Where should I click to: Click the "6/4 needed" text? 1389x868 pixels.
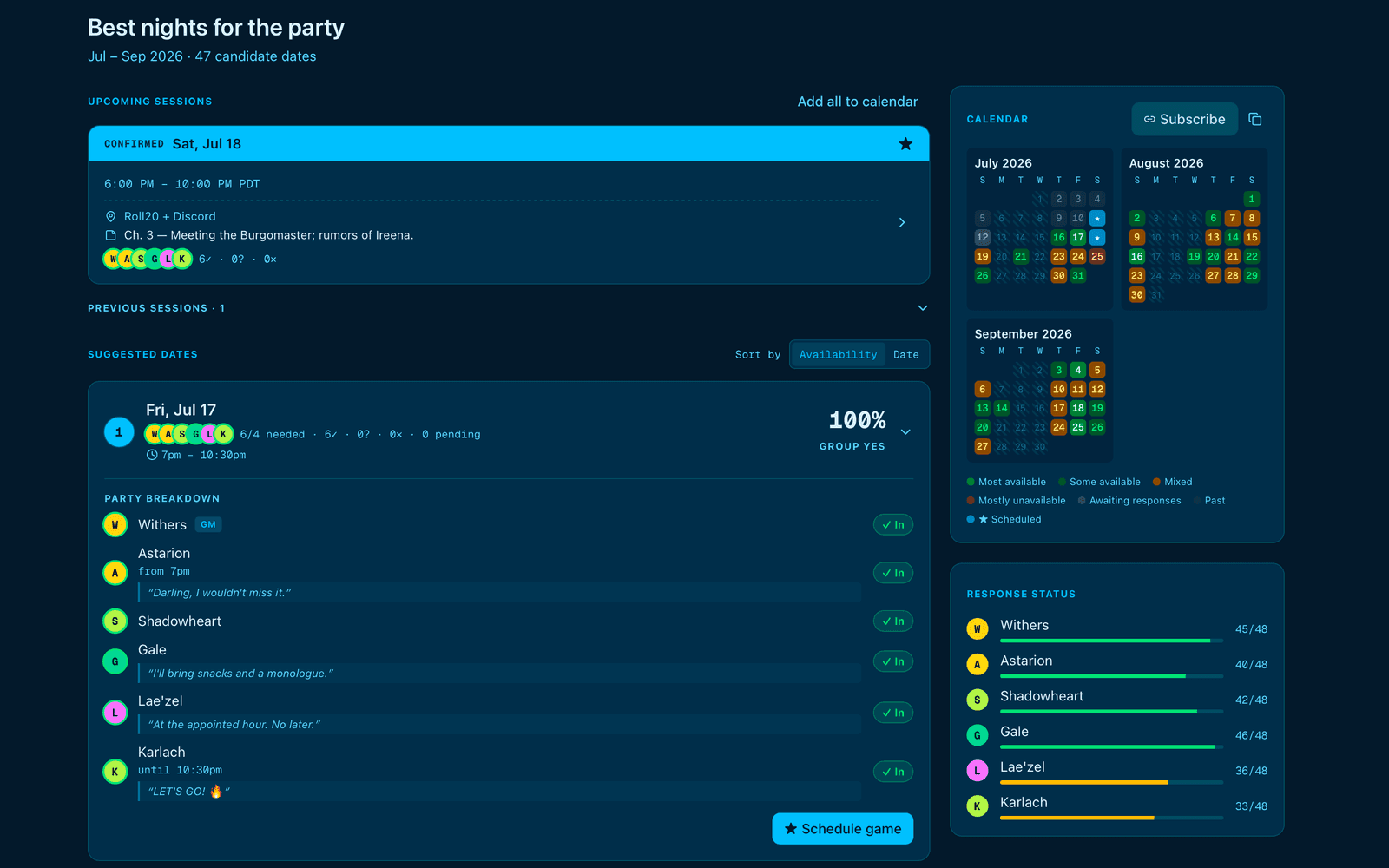tap(273, 434)
